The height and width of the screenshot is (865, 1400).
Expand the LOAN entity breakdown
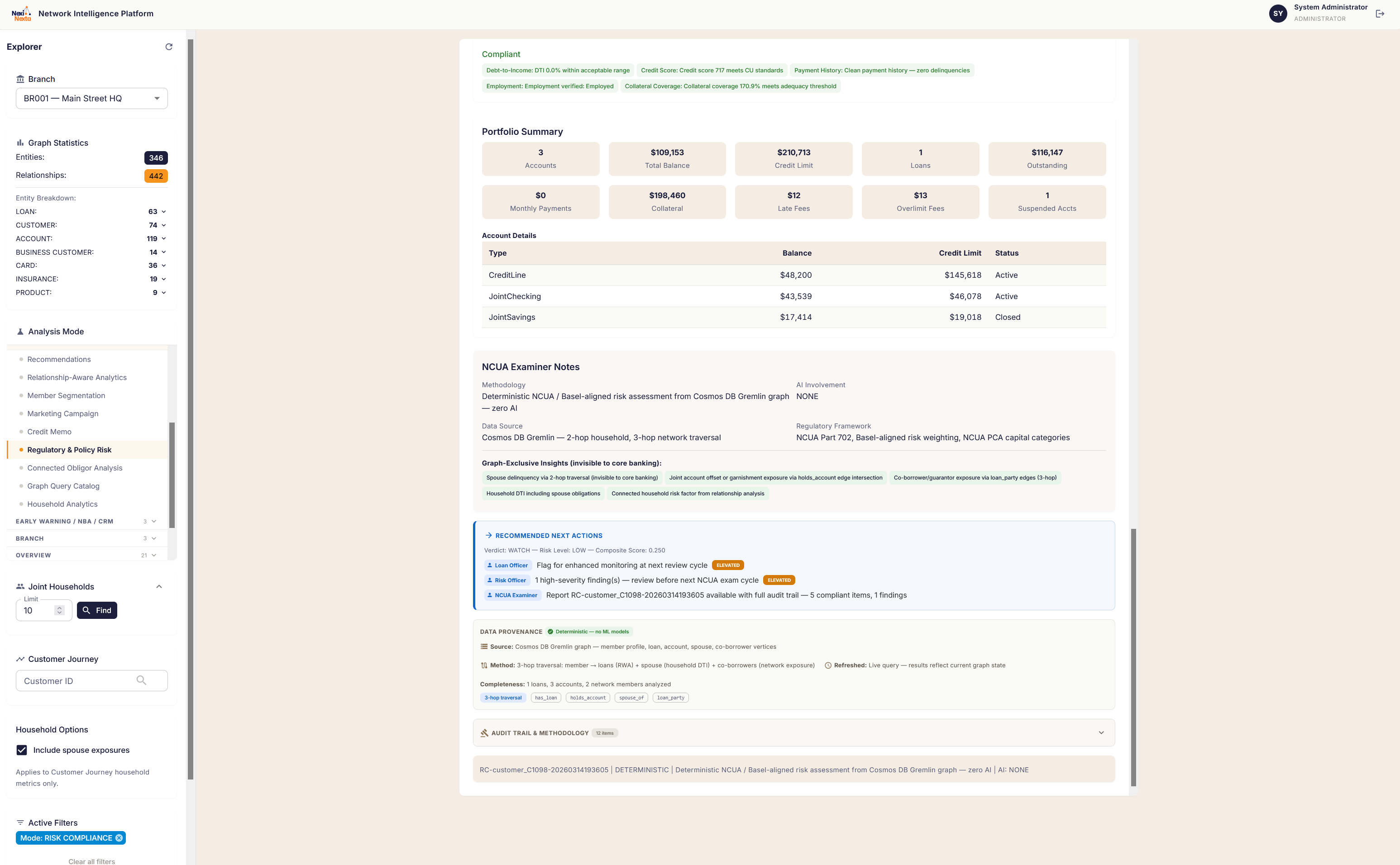pos(164,211)
